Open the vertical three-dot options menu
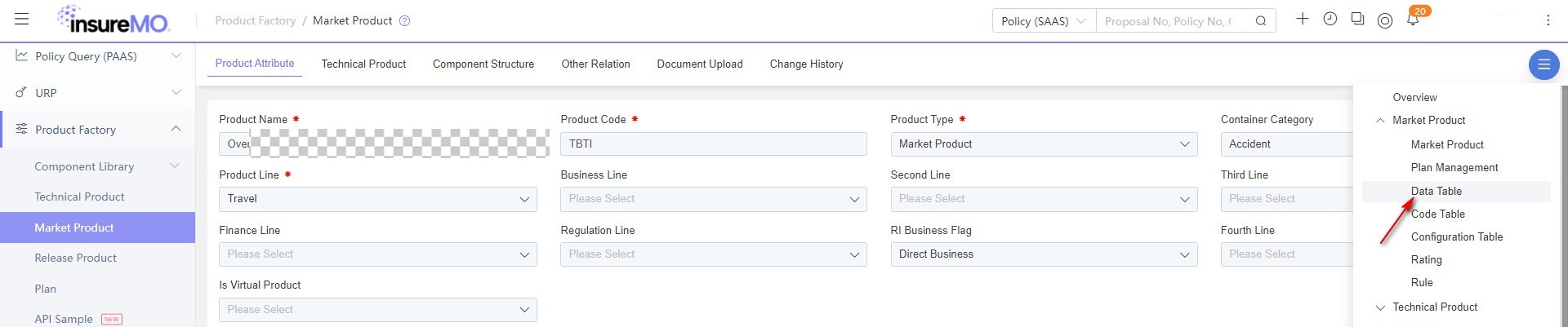 pos(1548,20)
